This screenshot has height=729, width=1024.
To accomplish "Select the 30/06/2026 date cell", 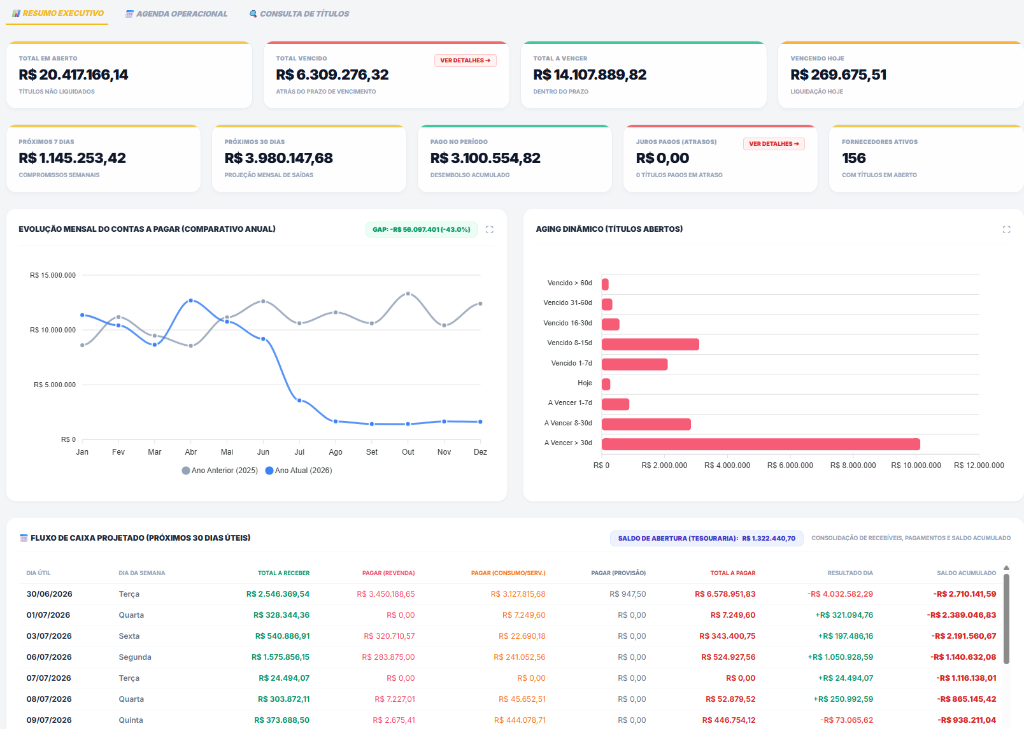I will click(50, 594).
